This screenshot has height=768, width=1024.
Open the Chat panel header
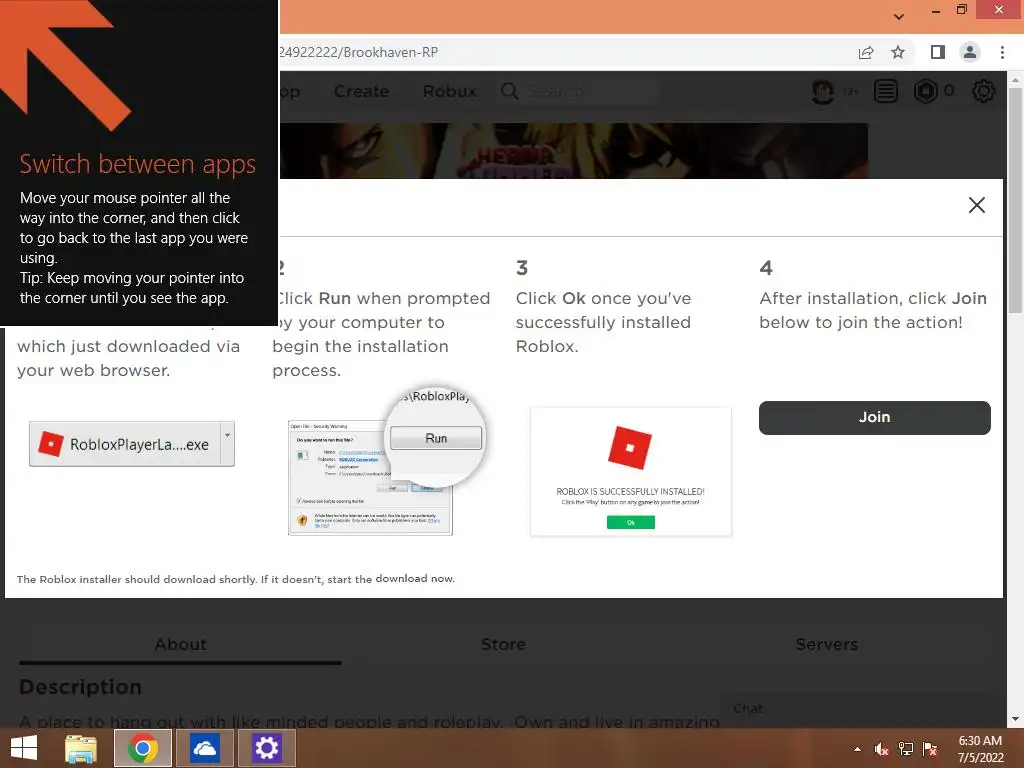pos(856,709)
